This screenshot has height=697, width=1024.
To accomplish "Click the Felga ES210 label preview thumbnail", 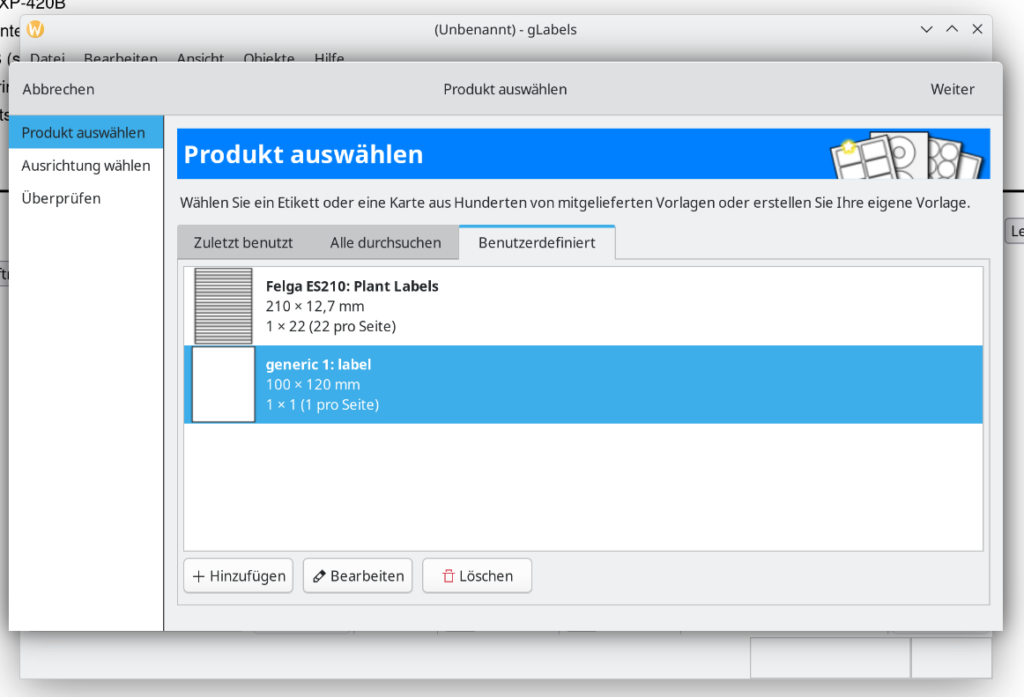I will click(x=223, y=306).
